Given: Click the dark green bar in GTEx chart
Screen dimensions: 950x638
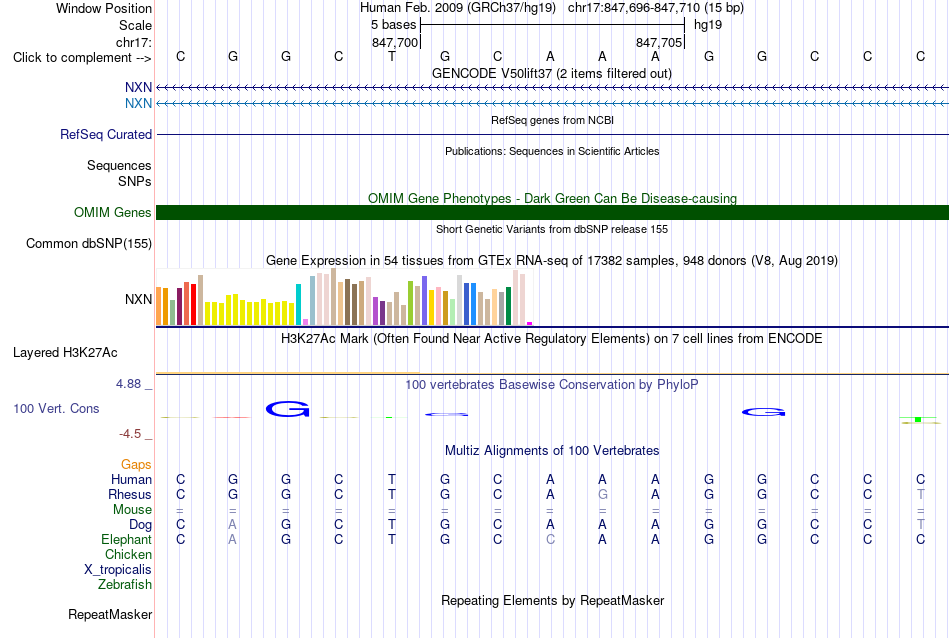Looking at the screenshot, I should click(508, 306).
